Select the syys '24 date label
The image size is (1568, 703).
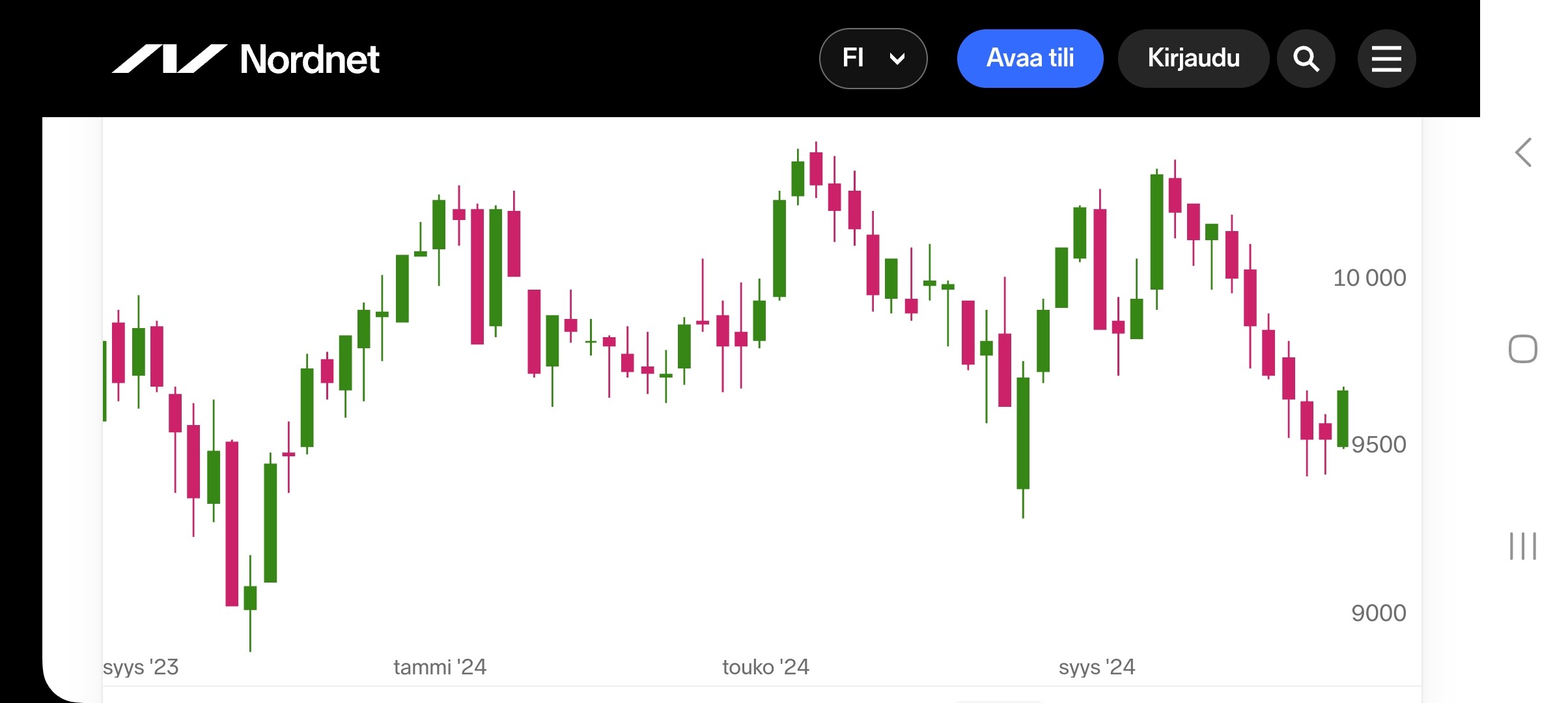point(1097,667)
